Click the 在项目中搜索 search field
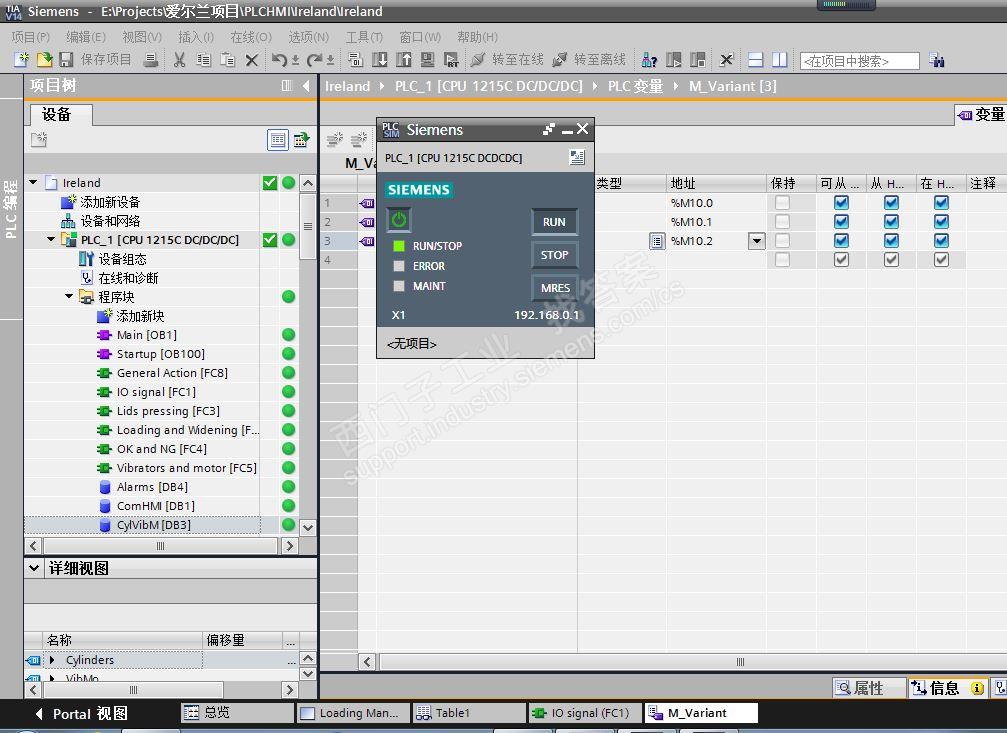This screenshot has width=1007, height=733. (x=859, y=61)
